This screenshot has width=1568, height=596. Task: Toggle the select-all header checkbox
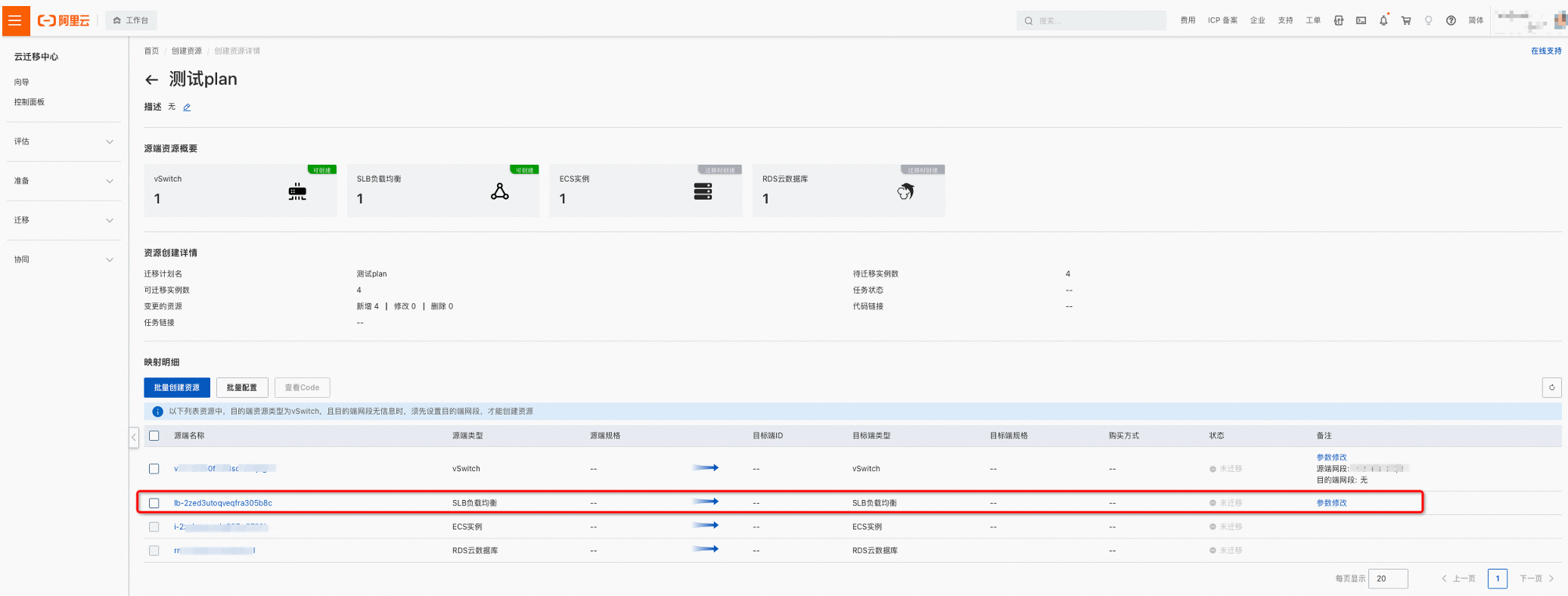[x=154, y=436]
